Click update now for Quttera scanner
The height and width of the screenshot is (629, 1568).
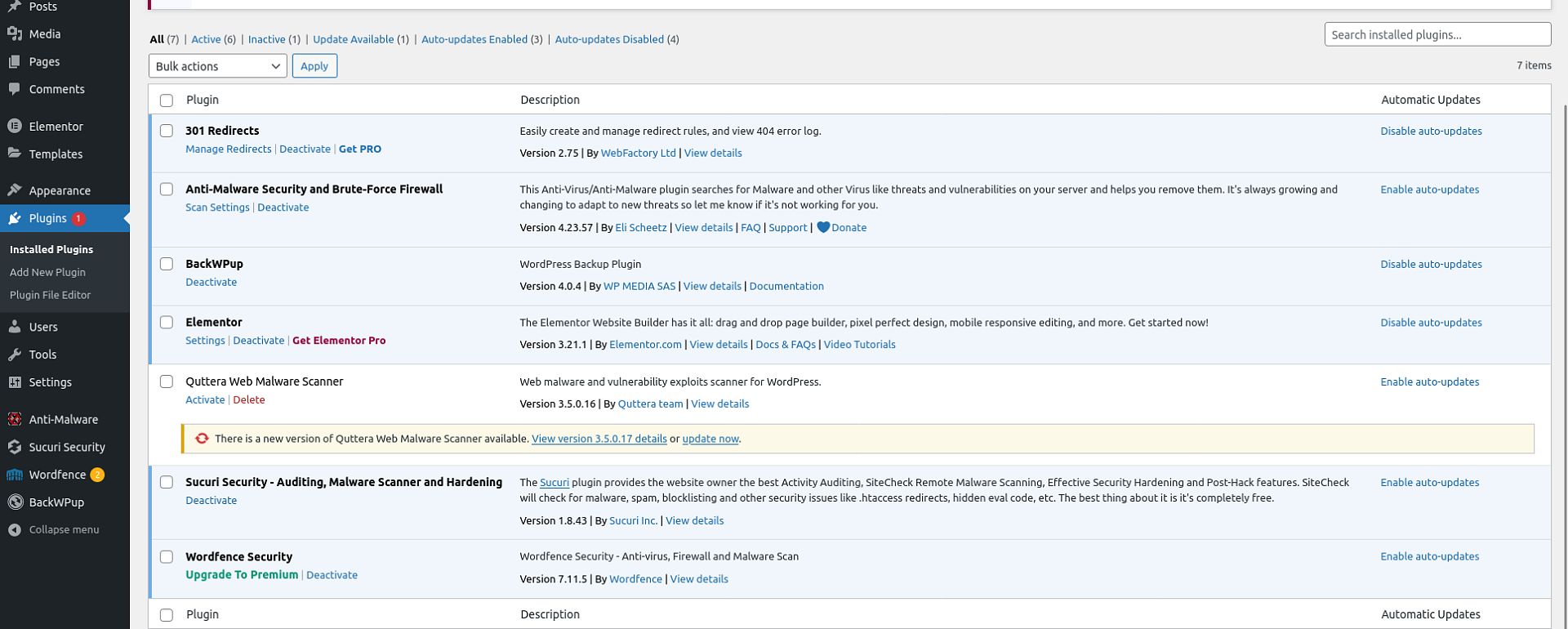tap(710, 439)
